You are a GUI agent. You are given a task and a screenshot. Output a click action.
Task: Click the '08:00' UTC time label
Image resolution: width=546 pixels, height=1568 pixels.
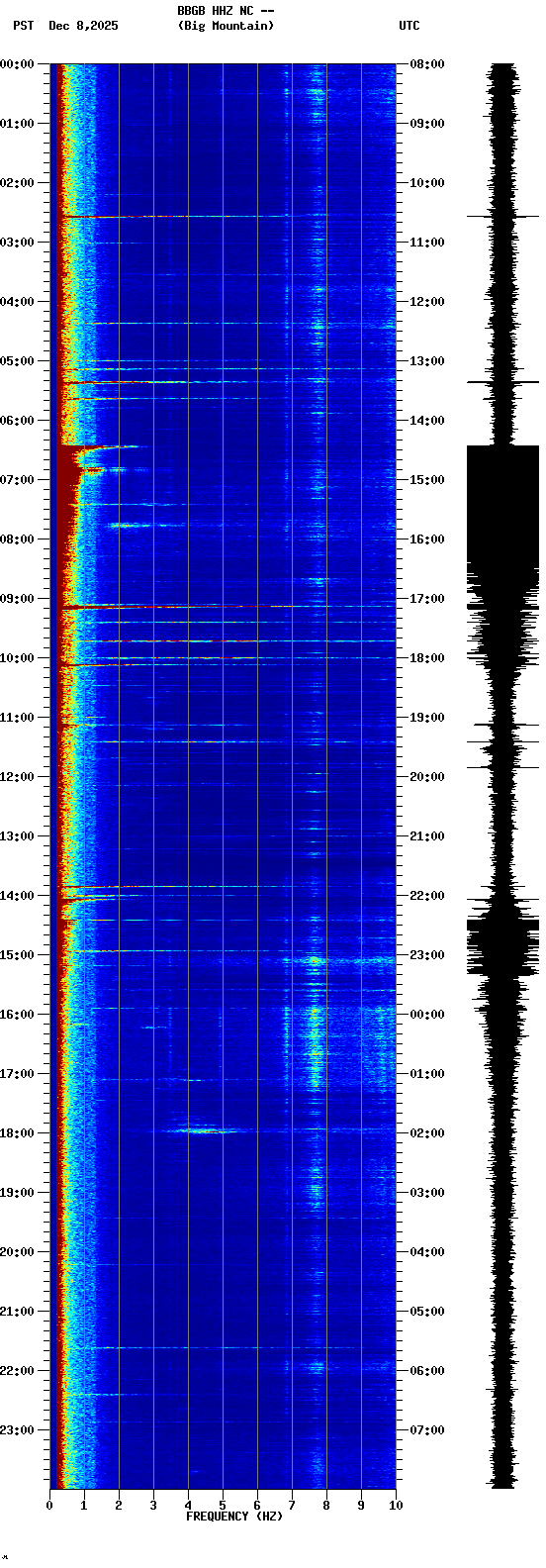(x=427, y=64)
